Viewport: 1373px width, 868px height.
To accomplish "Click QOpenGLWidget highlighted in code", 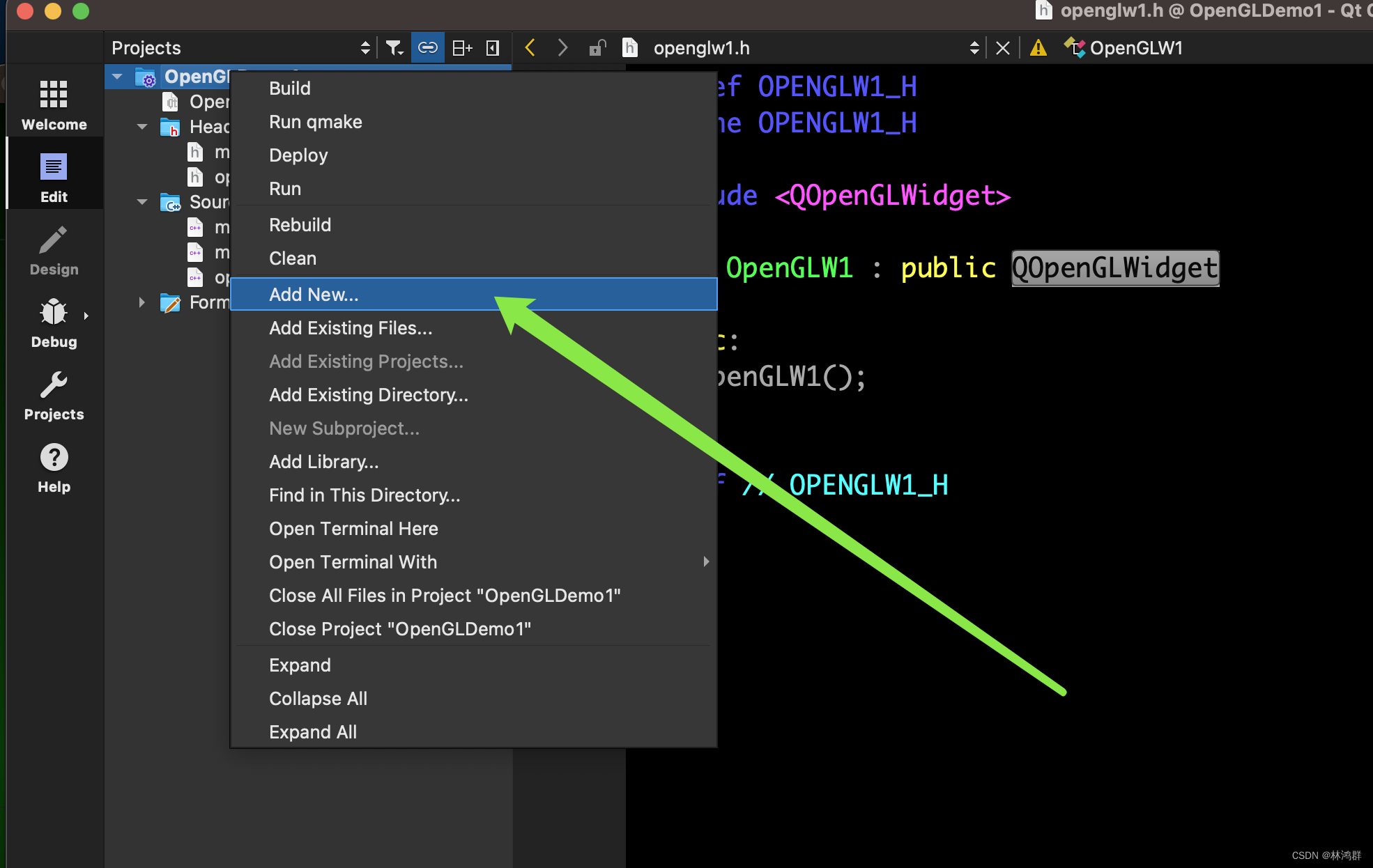I will [1114, 268].
